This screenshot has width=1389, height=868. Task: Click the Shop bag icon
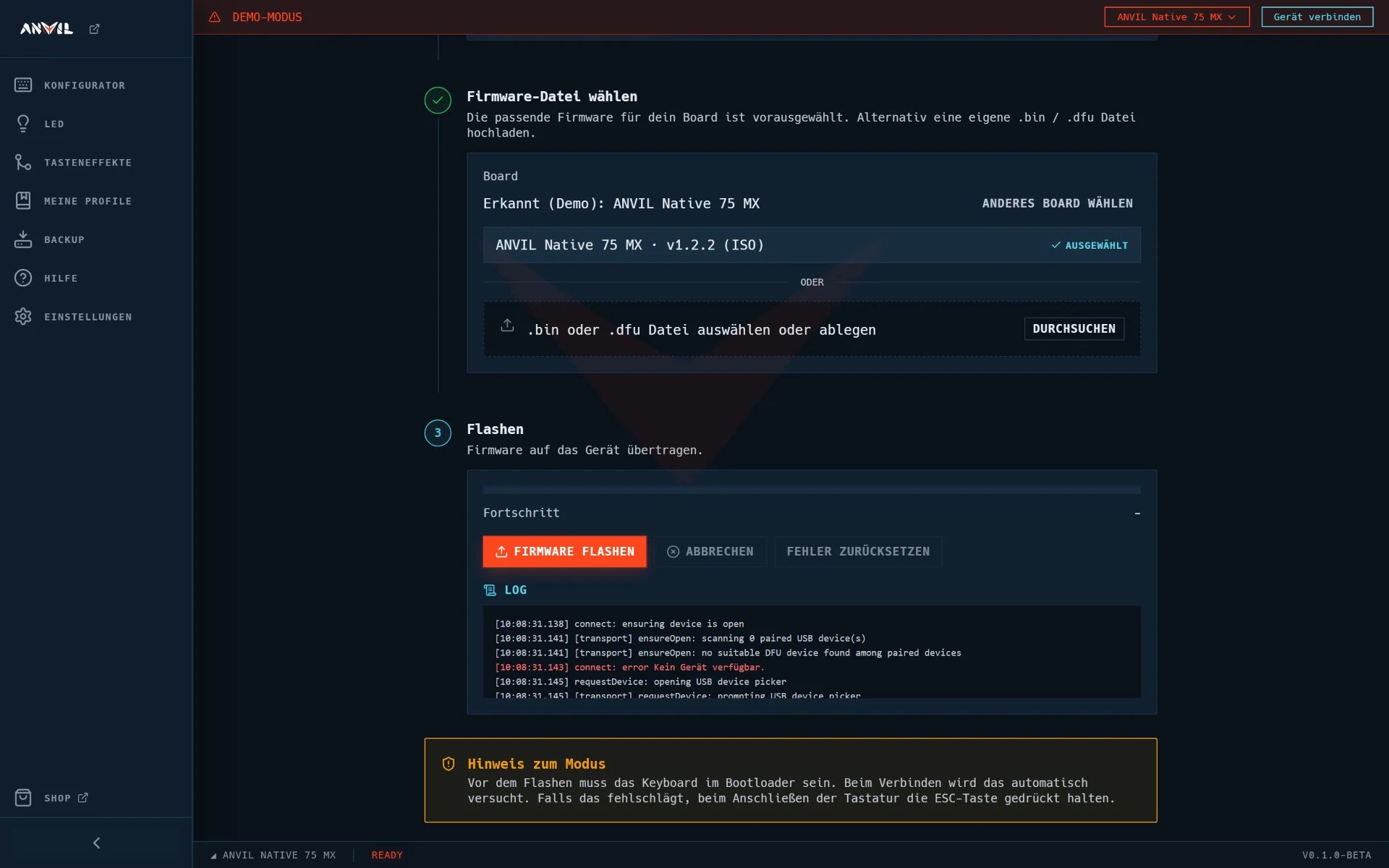point(23,798)
